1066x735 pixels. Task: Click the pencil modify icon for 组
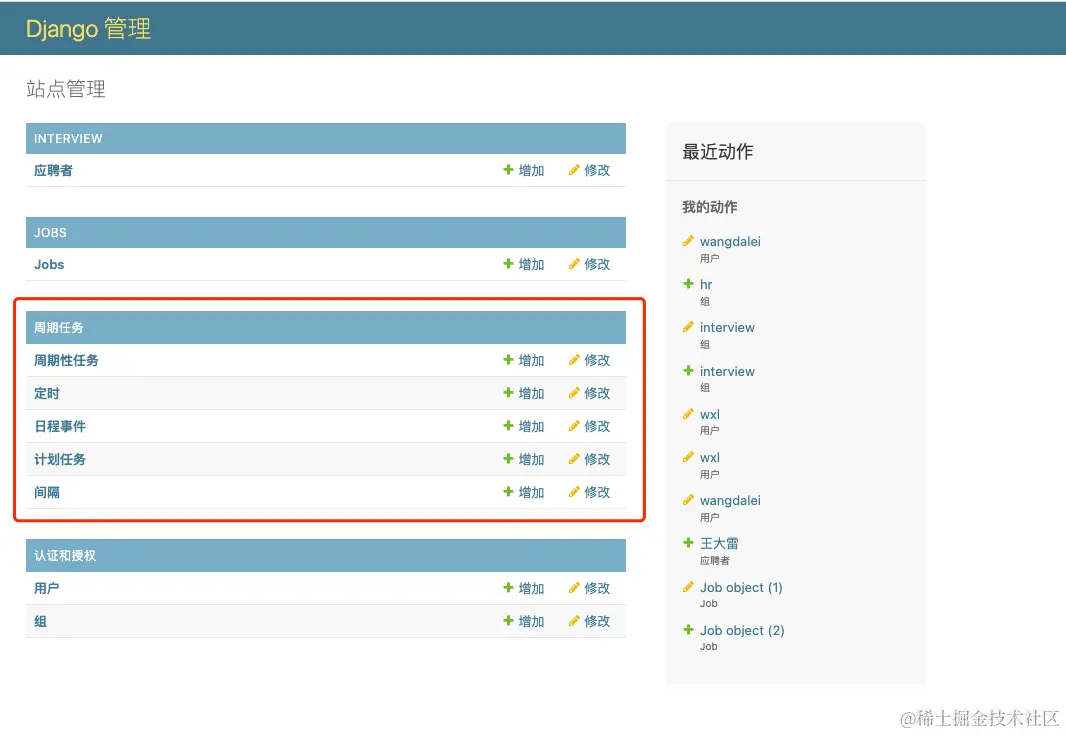click(577, 621)
